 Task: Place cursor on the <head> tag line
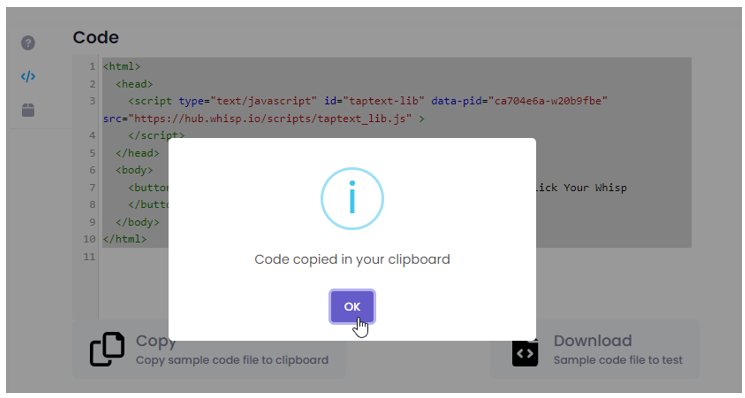(134, 84)
